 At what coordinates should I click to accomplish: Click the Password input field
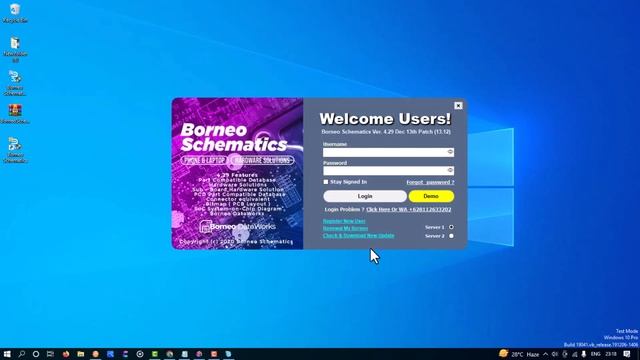click(388, 171)
